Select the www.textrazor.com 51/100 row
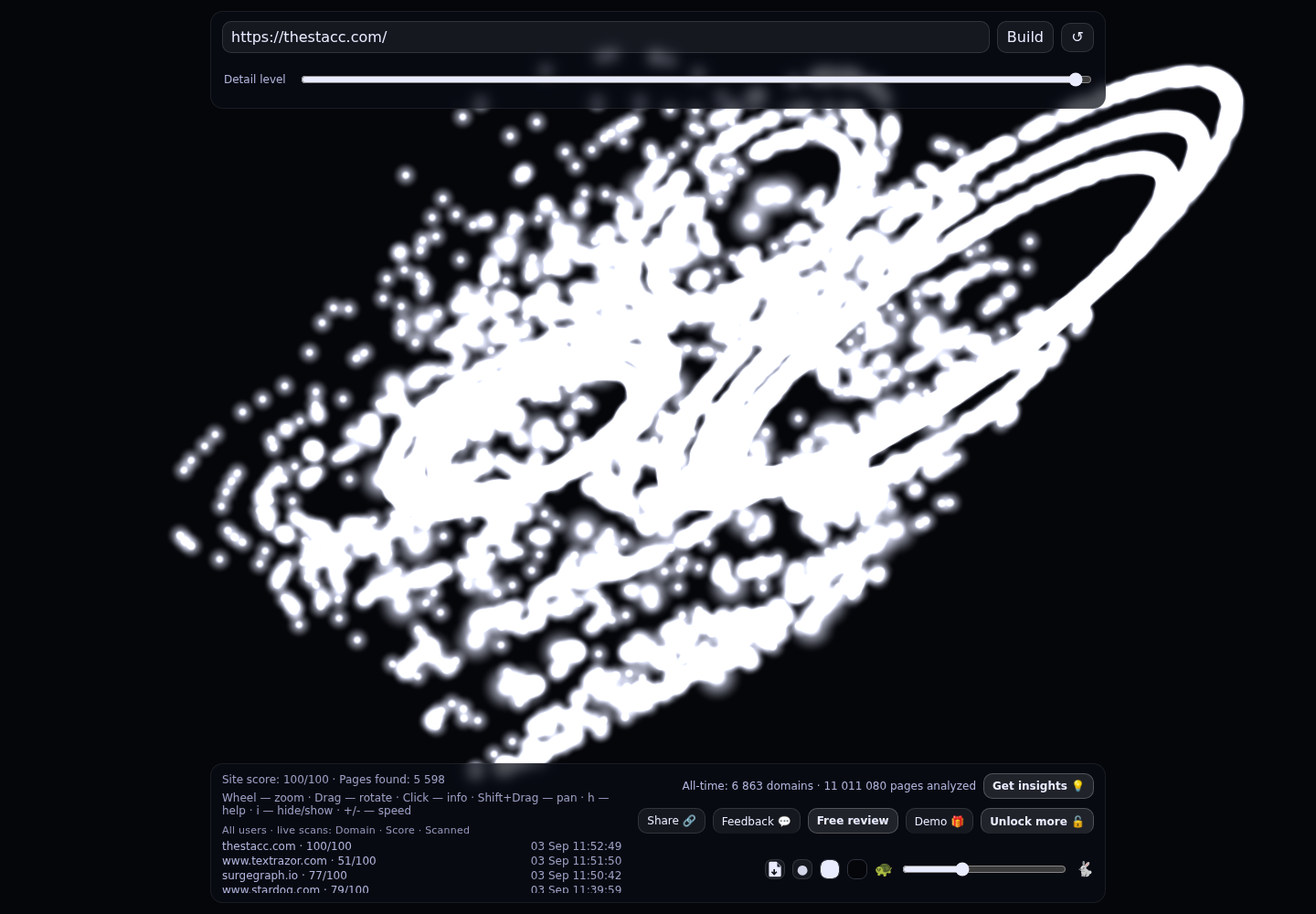 click(421, 861)
